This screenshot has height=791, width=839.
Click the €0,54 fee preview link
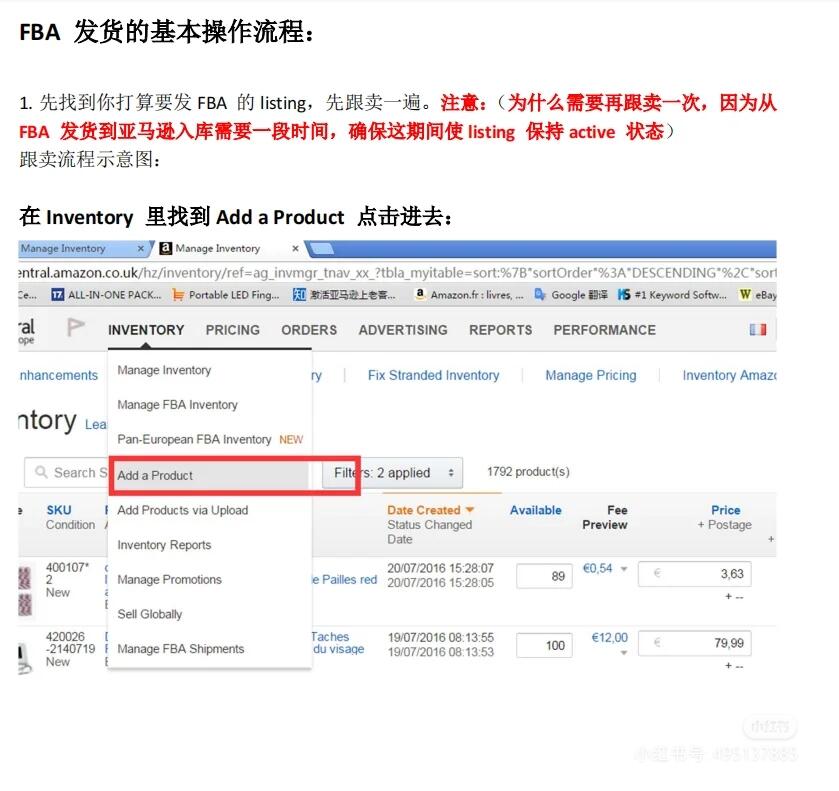click(x=597, y=568)
